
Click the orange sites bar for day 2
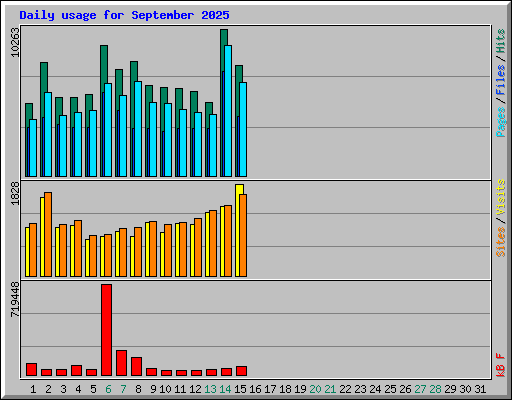(48, 234)
